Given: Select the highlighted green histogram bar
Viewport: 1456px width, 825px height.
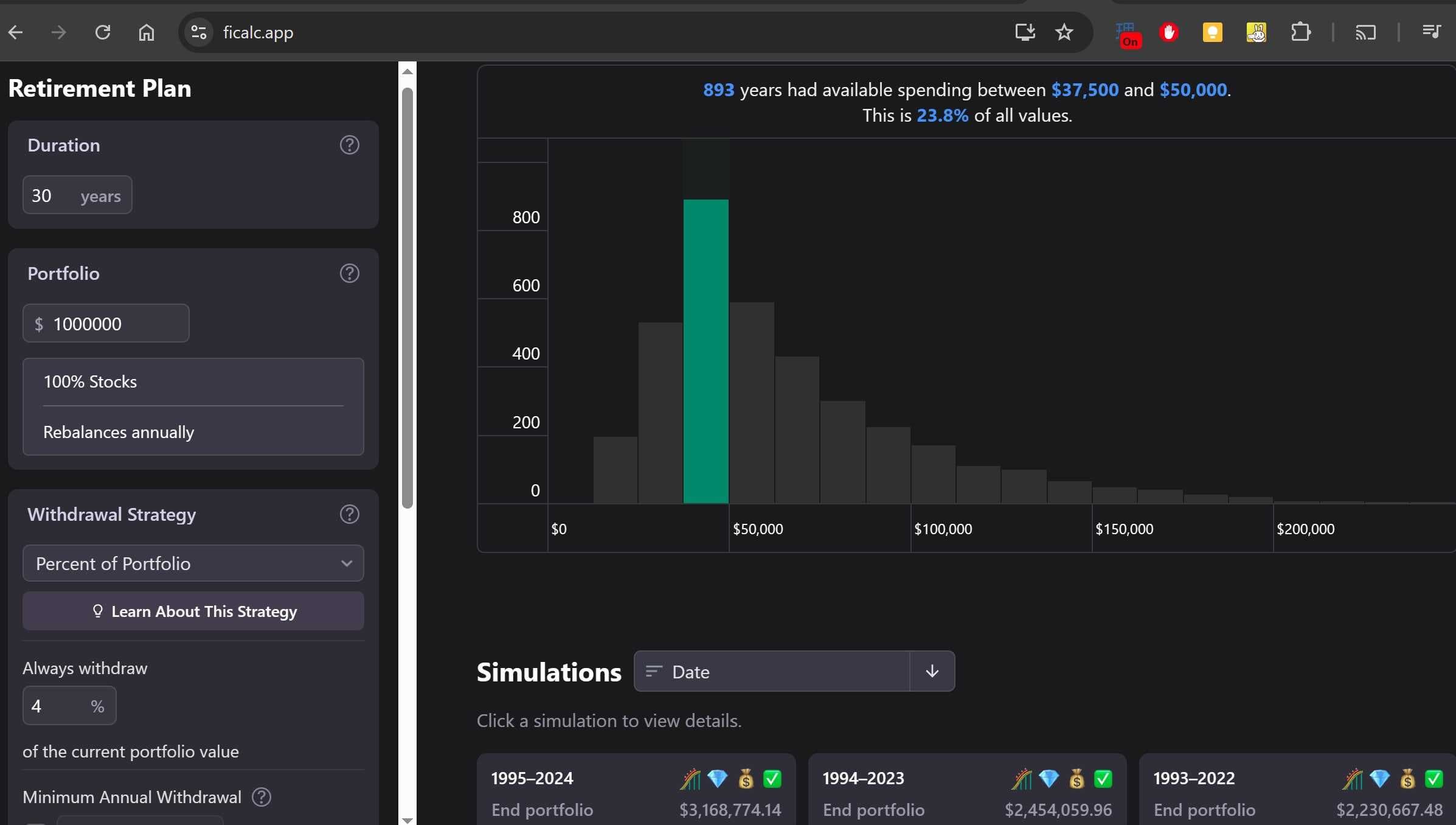Looking at the screenshot, I should coord(706,352).
